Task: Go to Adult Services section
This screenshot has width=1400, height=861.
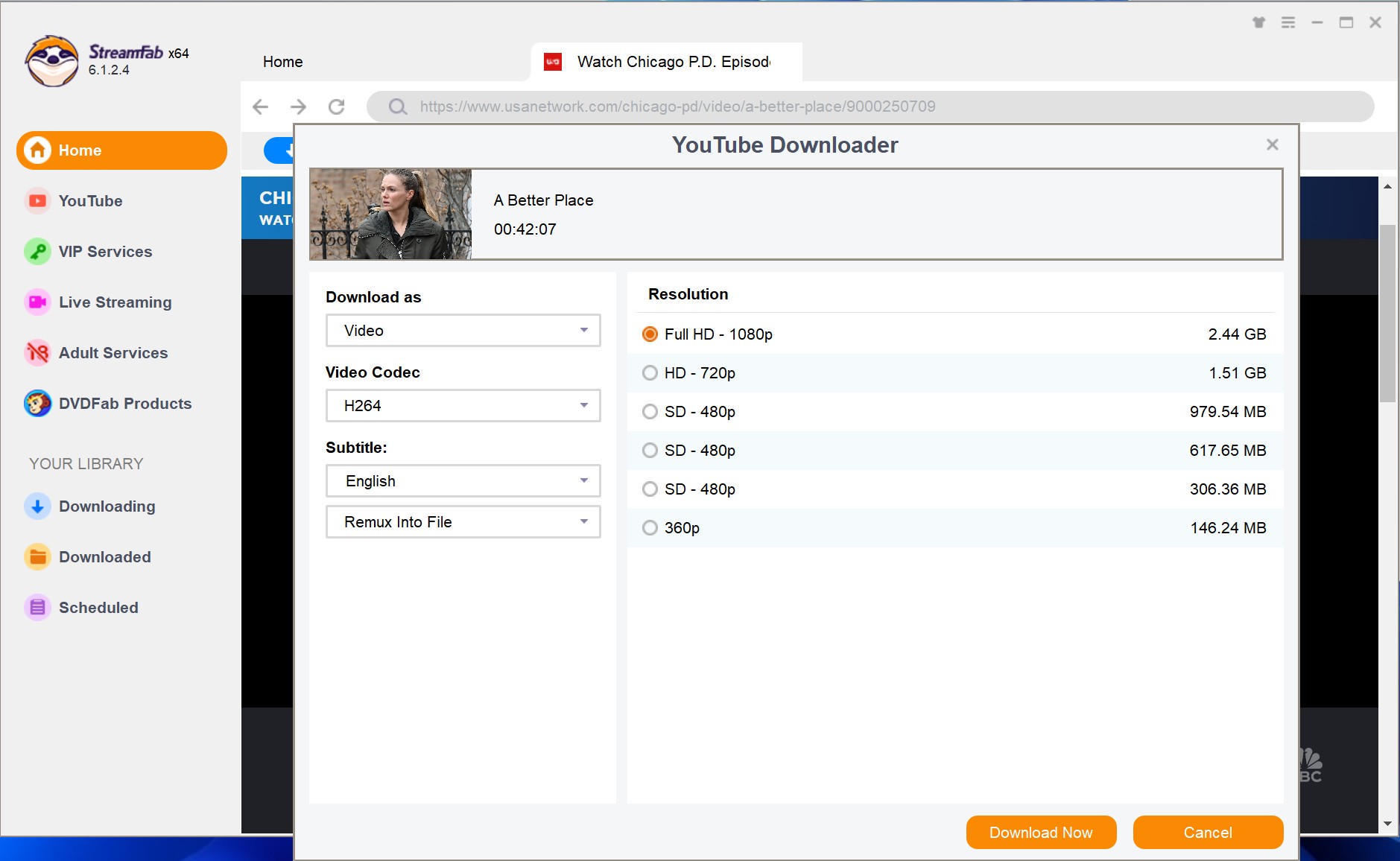Action: [113, 353]
